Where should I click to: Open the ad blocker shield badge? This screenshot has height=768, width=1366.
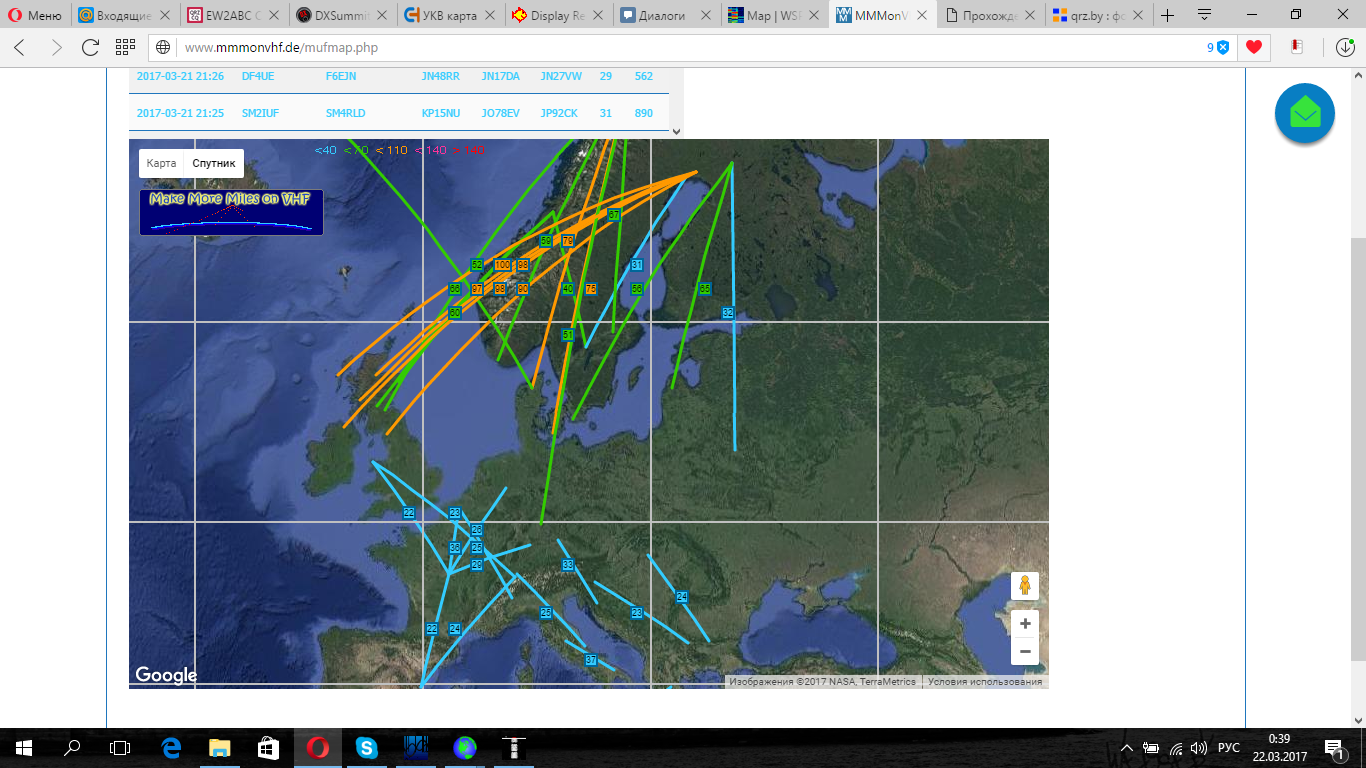[1222, 47]
